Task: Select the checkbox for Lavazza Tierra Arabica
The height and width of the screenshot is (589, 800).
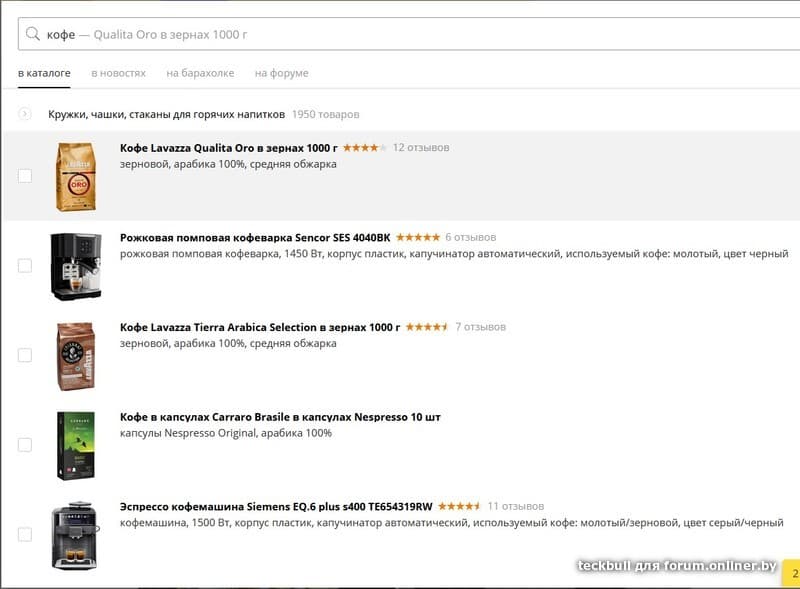Action: pos(25,355)
